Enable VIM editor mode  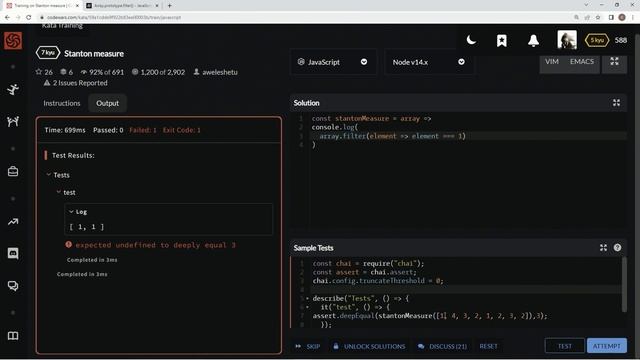click(x=552, y=62)
